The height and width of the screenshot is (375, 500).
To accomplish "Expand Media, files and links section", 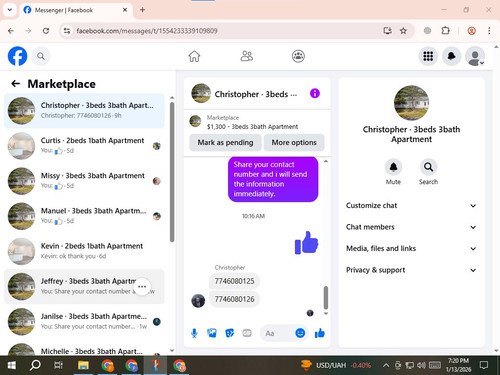I will [x=411, y=248].
